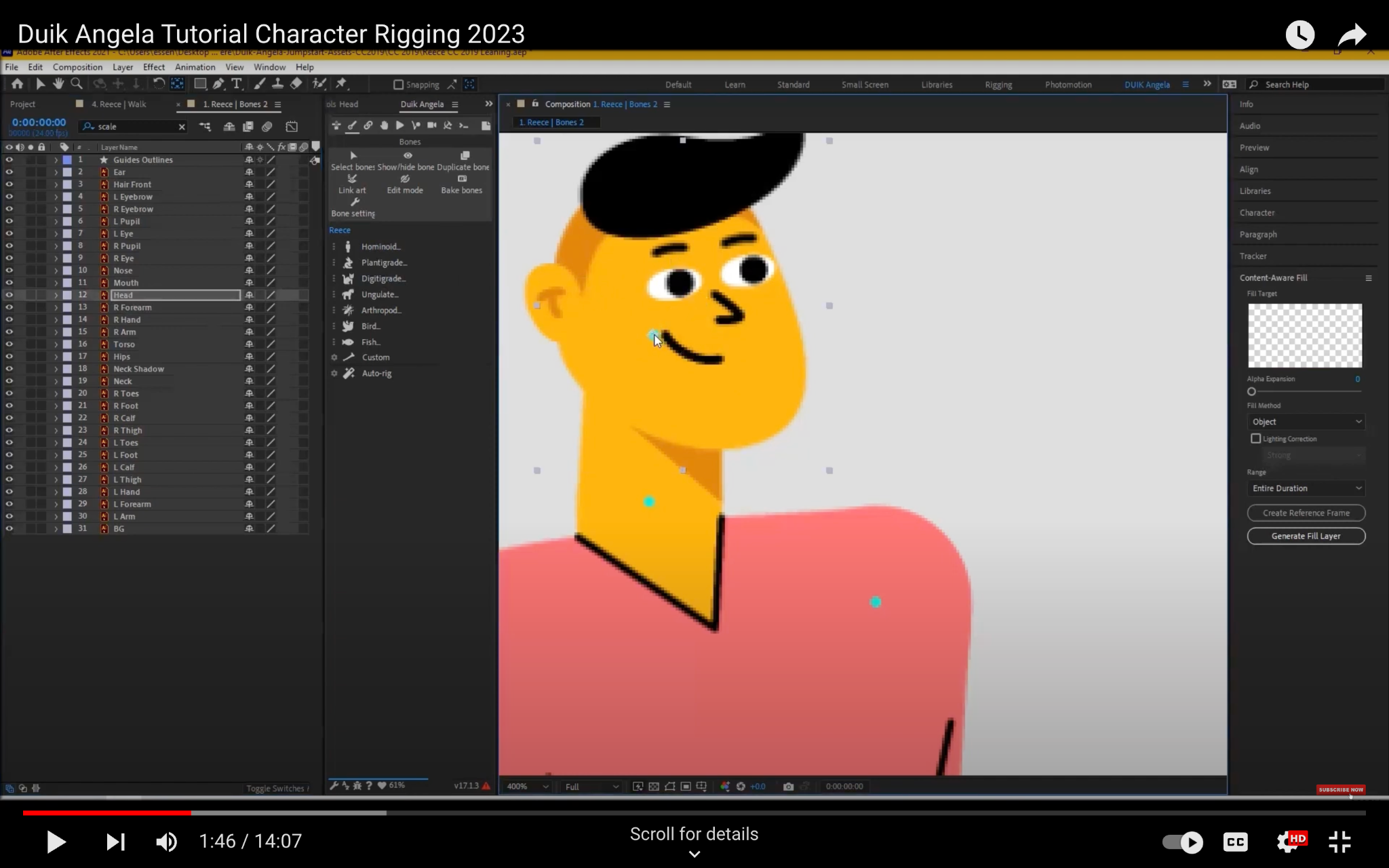The width and height of the screenshot is (1389, 868).
Task: Select the Home icon in After Effects toolbar
Action: (17, 83)
